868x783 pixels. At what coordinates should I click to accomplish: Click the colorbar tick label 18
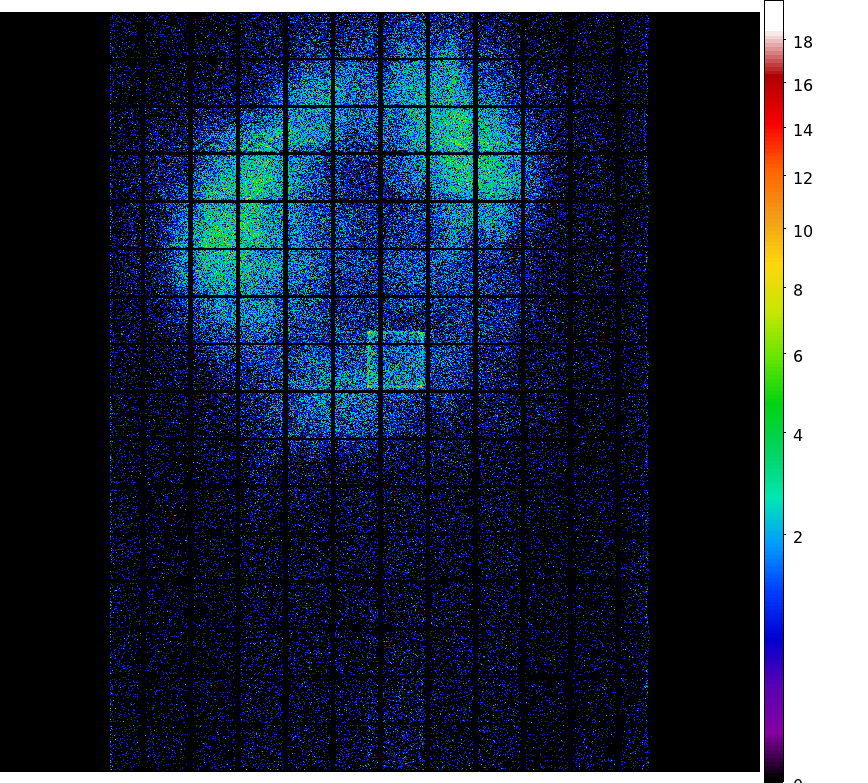(803, 42)
